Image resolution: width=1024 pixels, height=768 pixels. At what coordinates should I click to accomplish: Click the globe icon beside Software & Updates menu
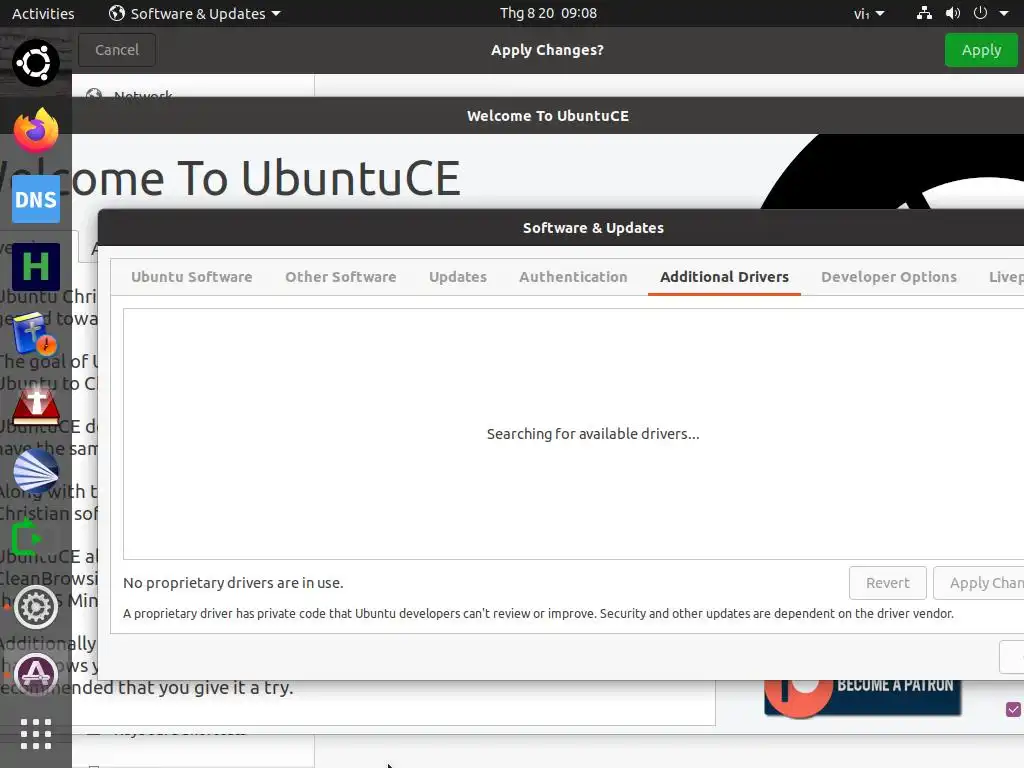[x=117, y=13]
